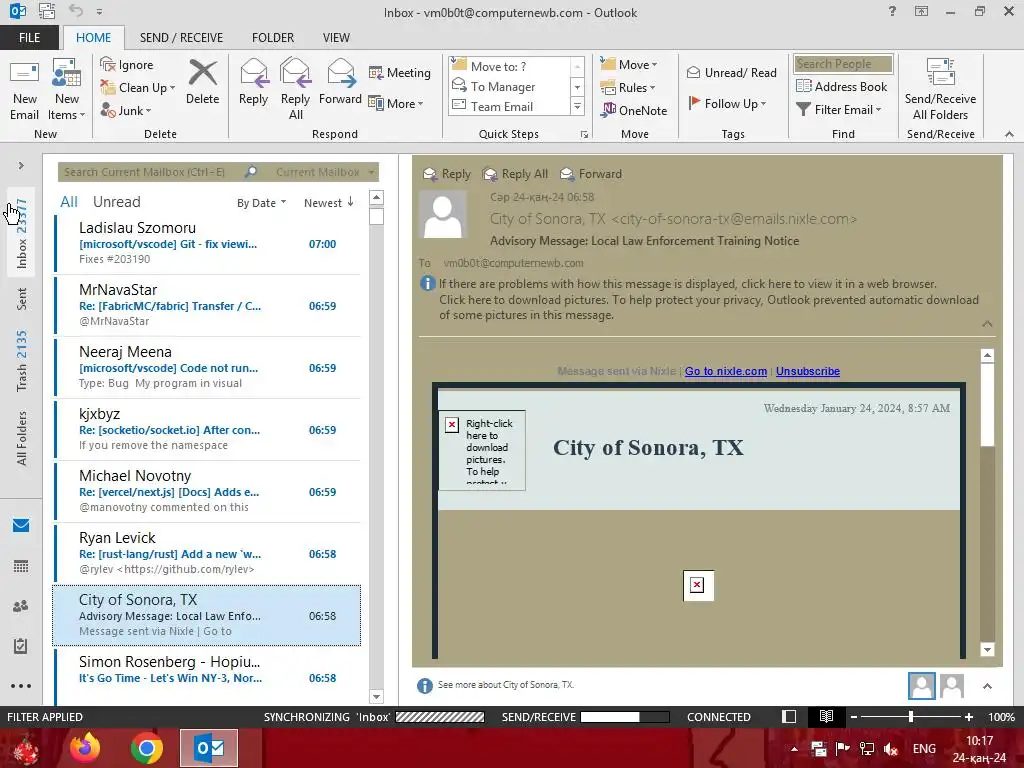The height and width of the screenshot is (768, 1024).
Task: Delete the selected message
Action: [x=202, y=82]
